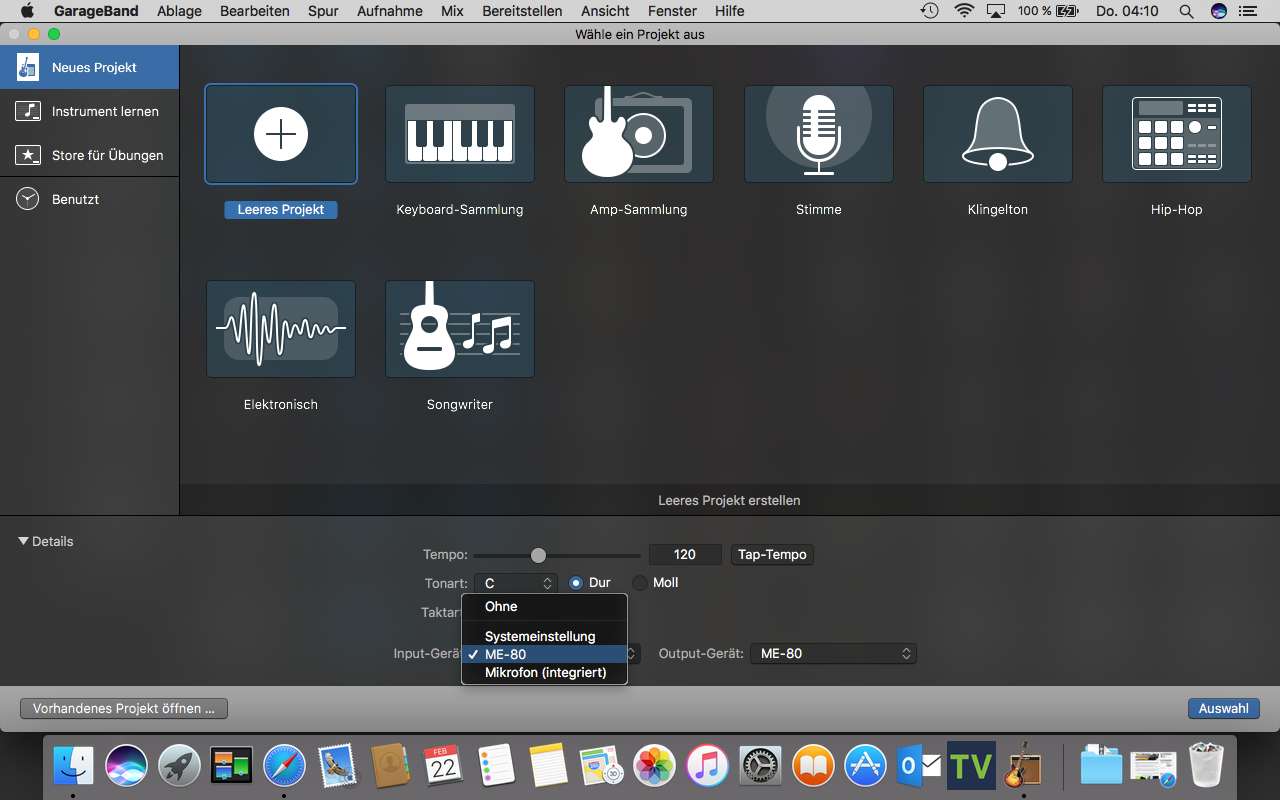The image size is (1280, 800).
Task: Select the Leeres Projekt template icon
Action: tap(281, 134)
